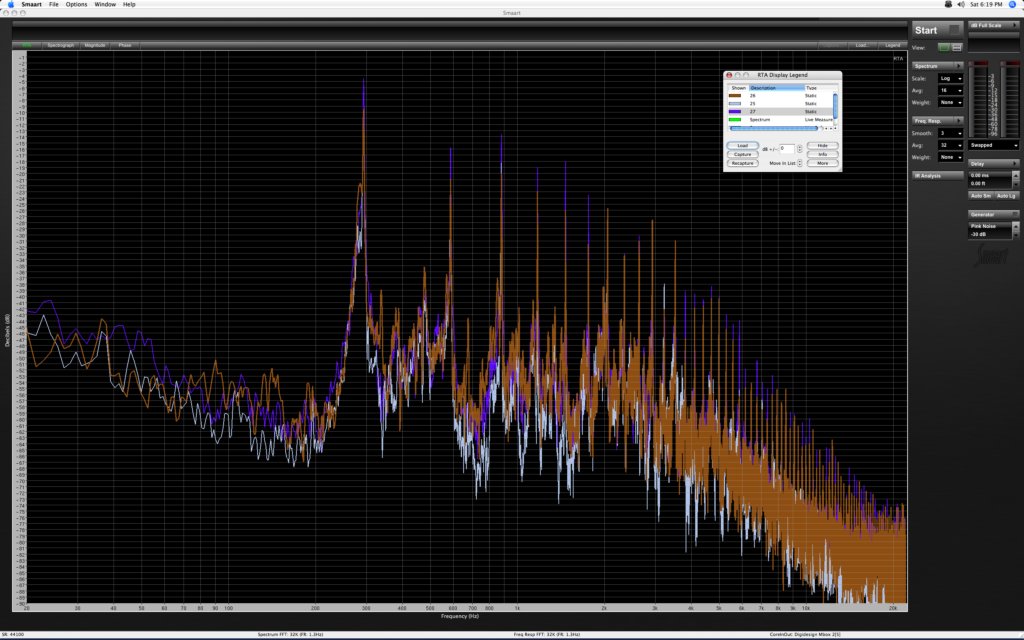Click the Load button above the graph
This screenshot has height=640, width=1024.
tap(862, 45)
